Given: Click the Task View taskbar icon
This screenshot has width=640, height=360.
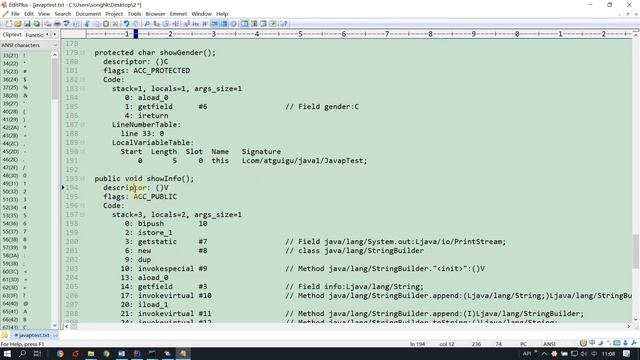Looking at the screenshot, I should tap(37, 353).
